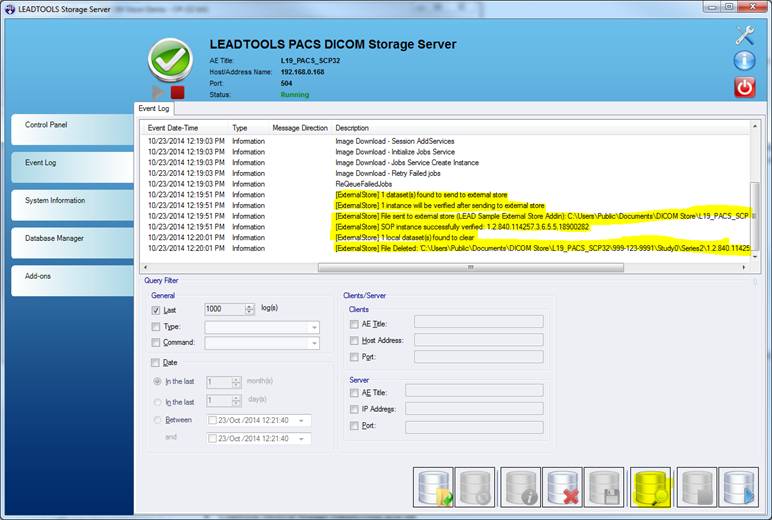The image size is (772, 520).
Task: Click the Clients Host Address text field
Action: click(479, 339)
